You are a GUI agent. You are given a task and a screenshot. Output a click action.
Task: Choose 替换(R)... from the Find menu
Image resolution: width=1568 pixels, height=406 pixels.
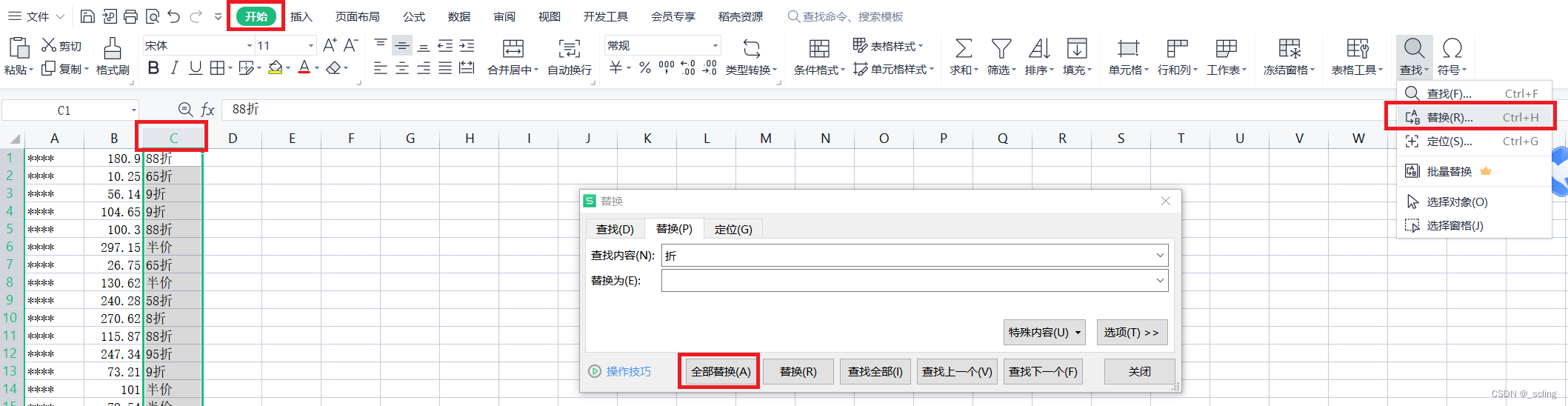(x=1473, y=117)
